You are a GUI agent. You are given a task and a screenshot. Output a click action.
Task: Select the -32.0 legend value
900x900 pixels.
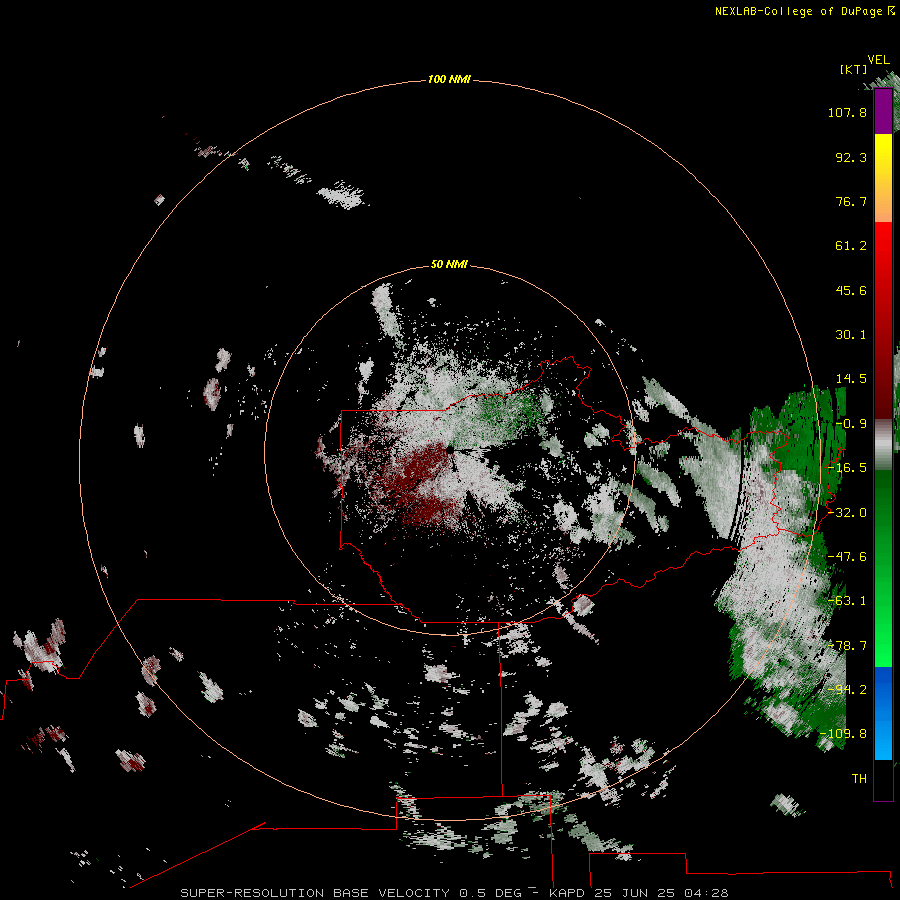(847, 513)
